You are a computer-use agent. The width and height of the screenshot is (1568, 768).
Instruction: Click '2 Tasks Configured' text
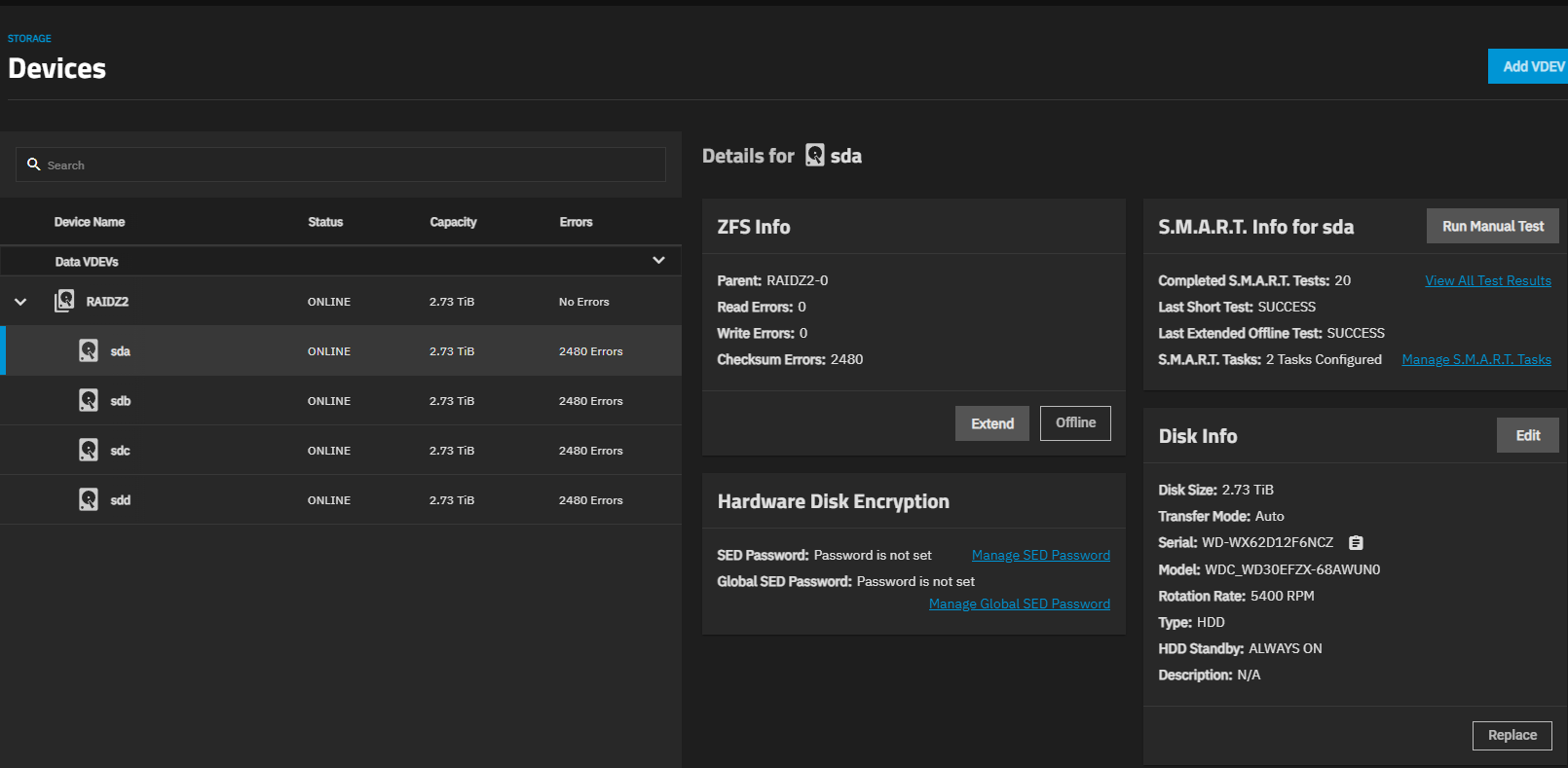coord(1324,359)
